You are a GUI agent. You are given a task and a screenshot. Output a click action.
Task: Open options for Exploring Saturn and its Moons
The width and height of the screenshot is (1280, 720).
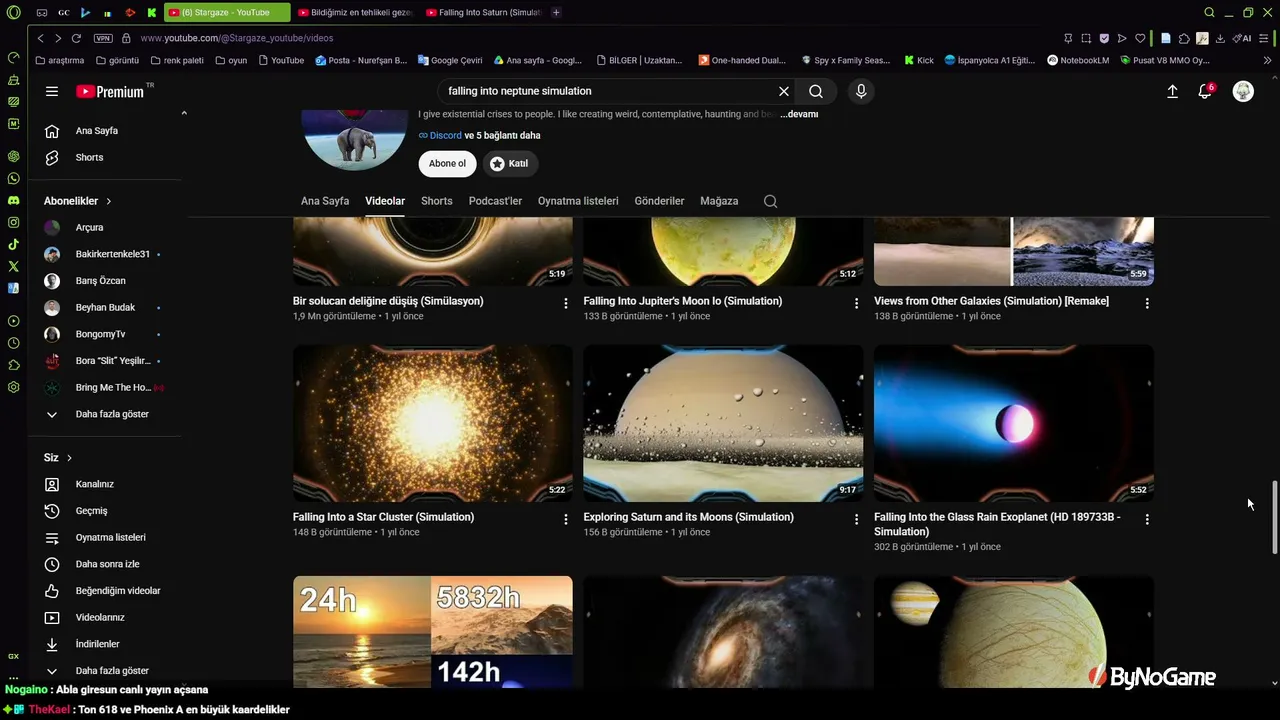(x=856, y=519)
